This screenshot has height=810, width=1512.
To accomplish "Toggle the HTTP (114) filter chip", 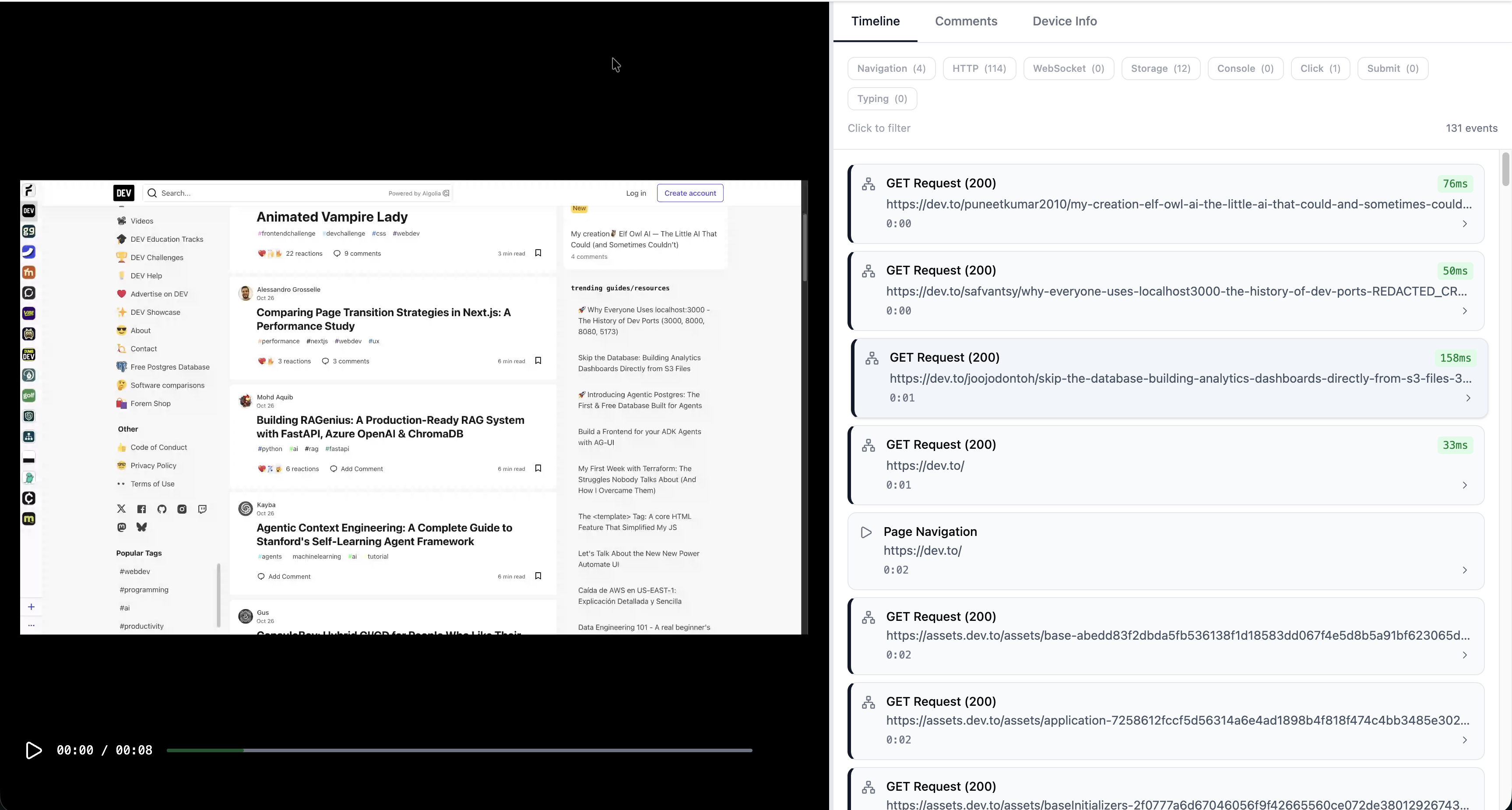I will coord(979,69).
